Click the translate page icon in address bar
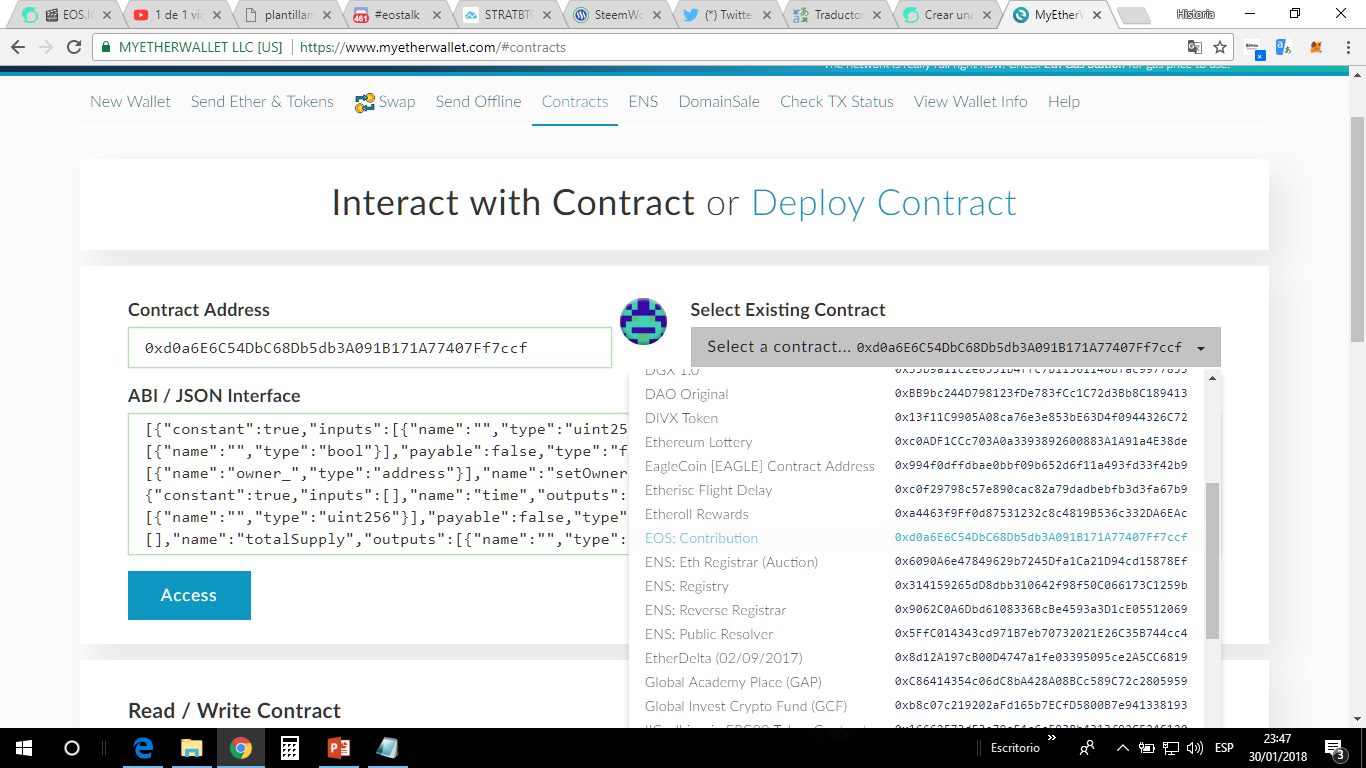The height and width of the screenshot is (768, 1366). (x=1194, y=47)
